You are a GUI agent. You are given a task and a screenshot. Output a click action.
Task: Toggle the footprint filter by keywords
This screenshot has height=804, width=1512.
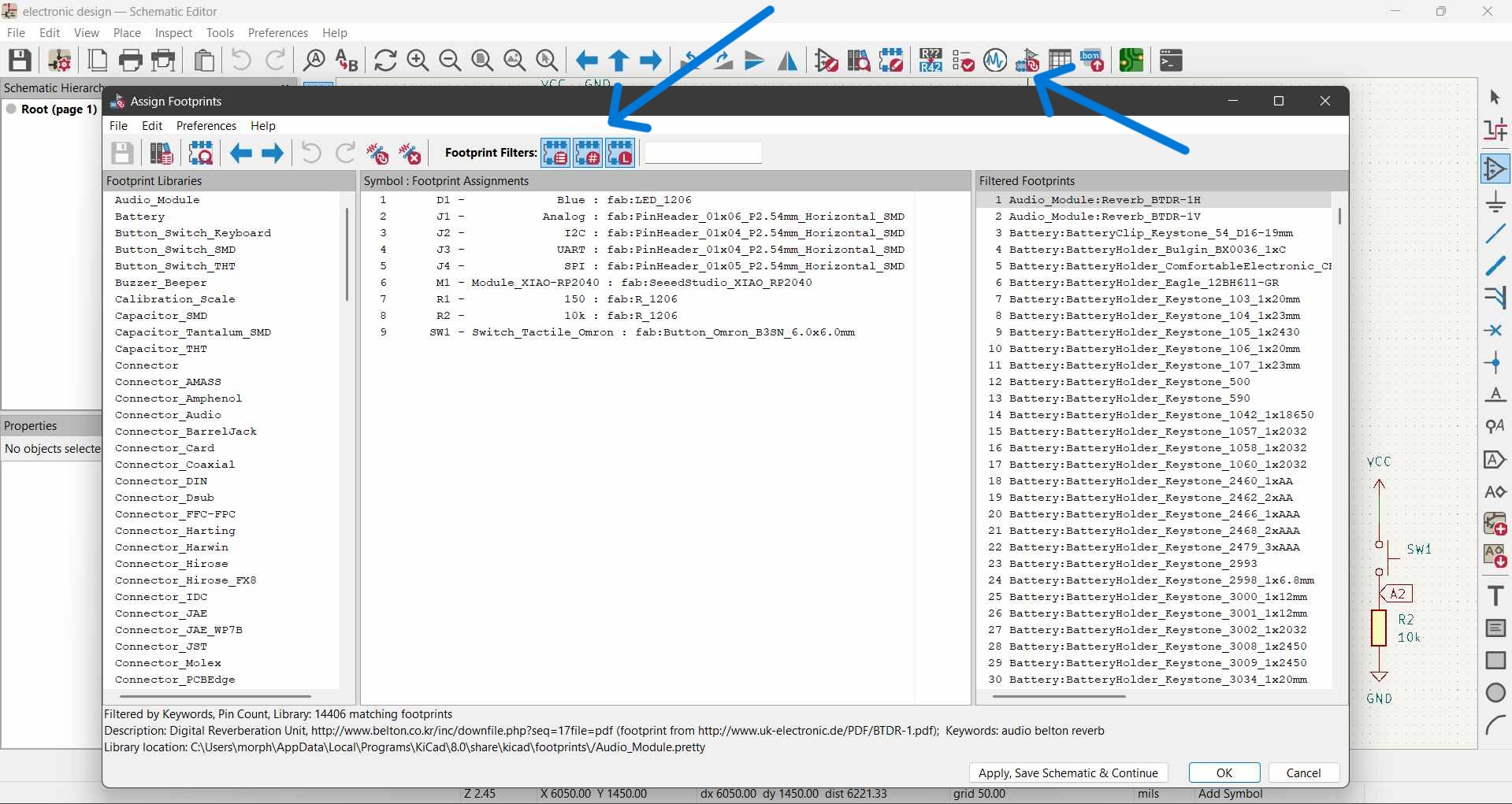pos(555,153)
